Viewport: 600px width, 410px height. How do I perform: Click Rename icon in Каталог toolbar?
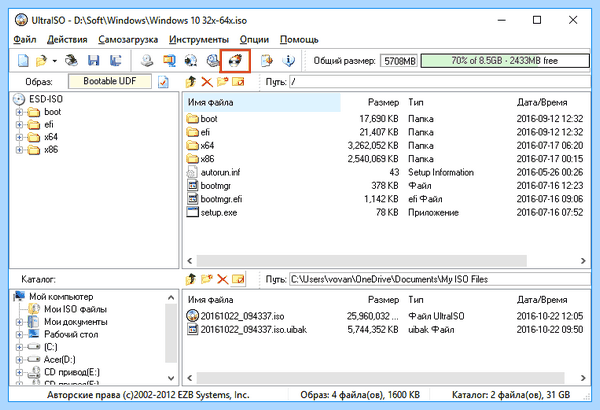point(238,279)
